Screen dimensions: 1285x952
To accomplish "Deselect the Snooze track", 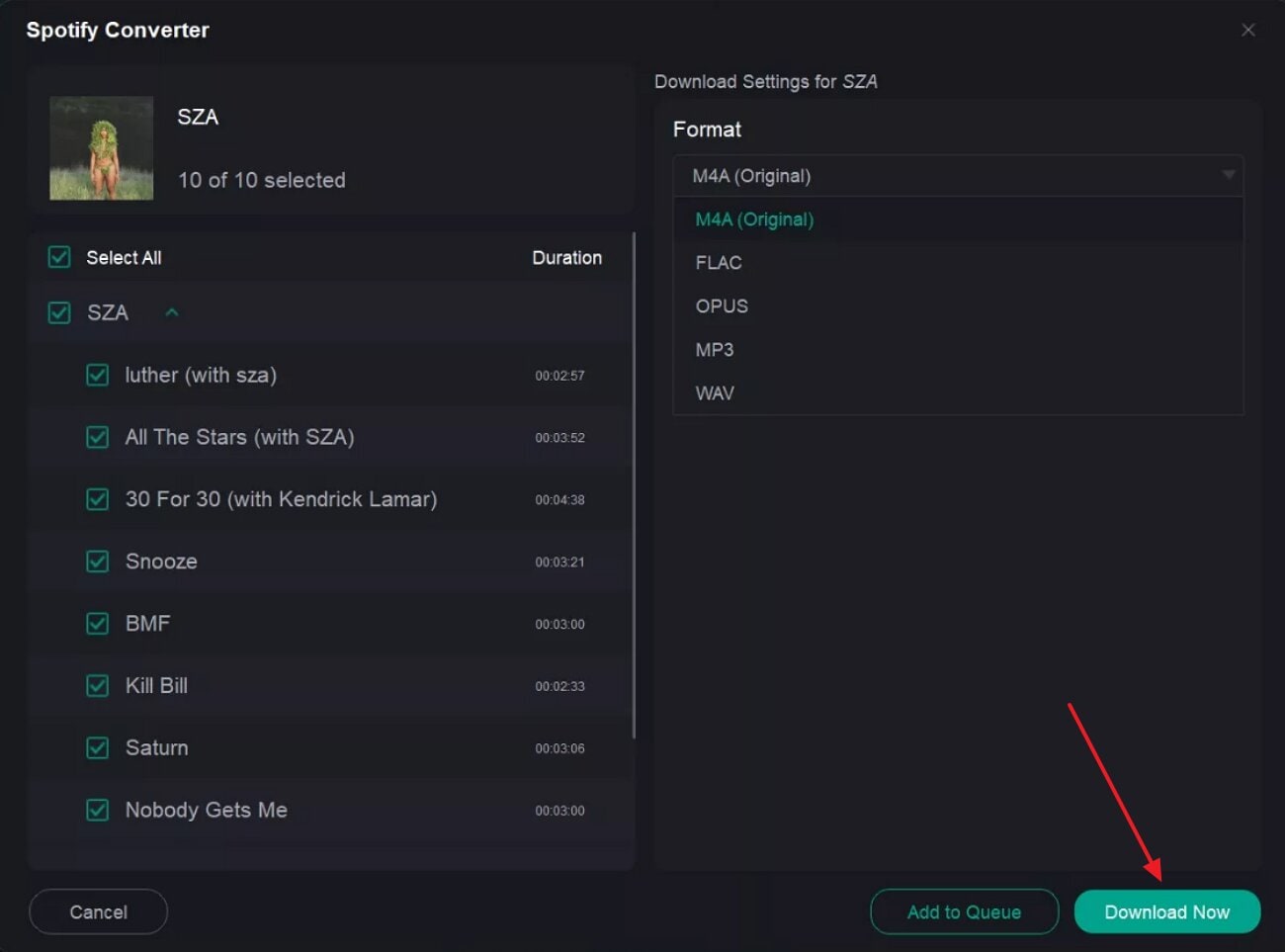I will pos(97,562).
